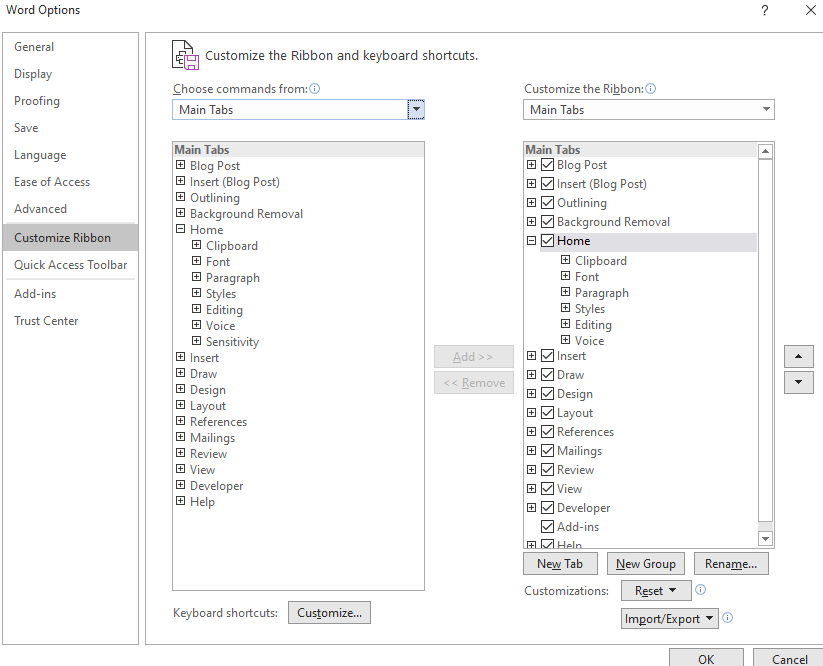The height and width of the screenshot is (666, 823).
Task: Collapse the Home node in left list
Action: pyautogui.click(x=181, y=229)
